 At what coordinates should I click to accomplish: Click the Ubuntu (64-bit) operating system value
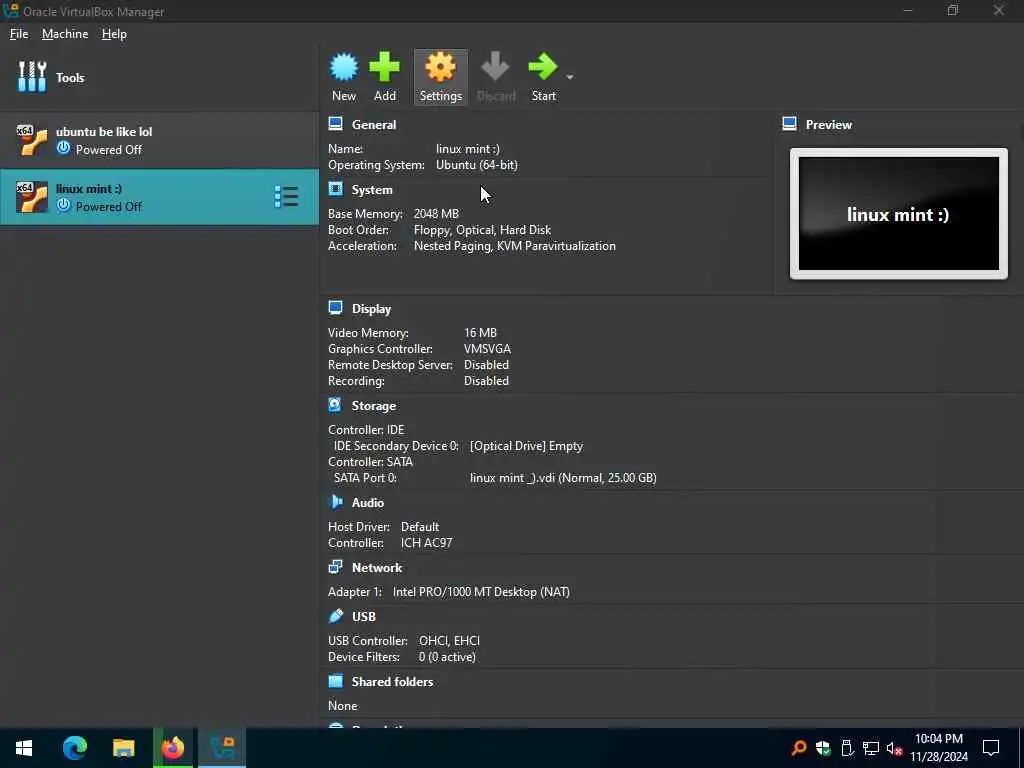[477, 165]
